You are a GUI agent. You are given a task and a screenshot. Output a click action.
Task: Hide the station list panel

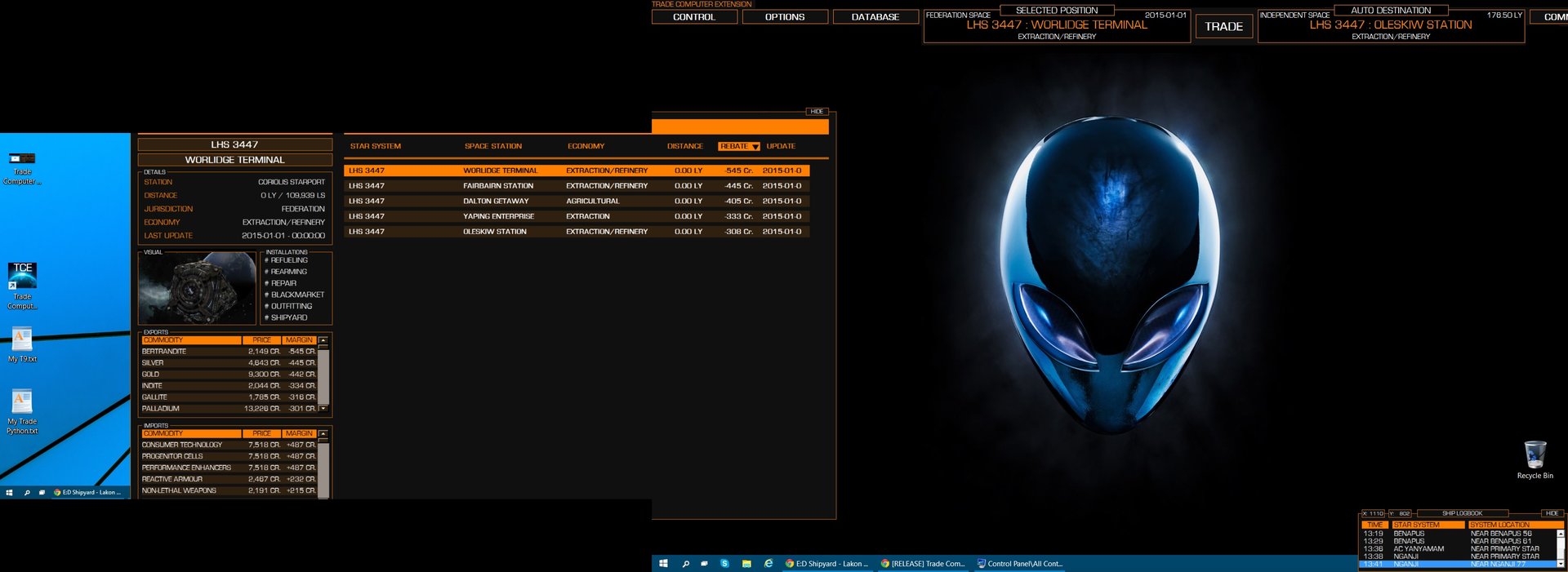[817, 112]
